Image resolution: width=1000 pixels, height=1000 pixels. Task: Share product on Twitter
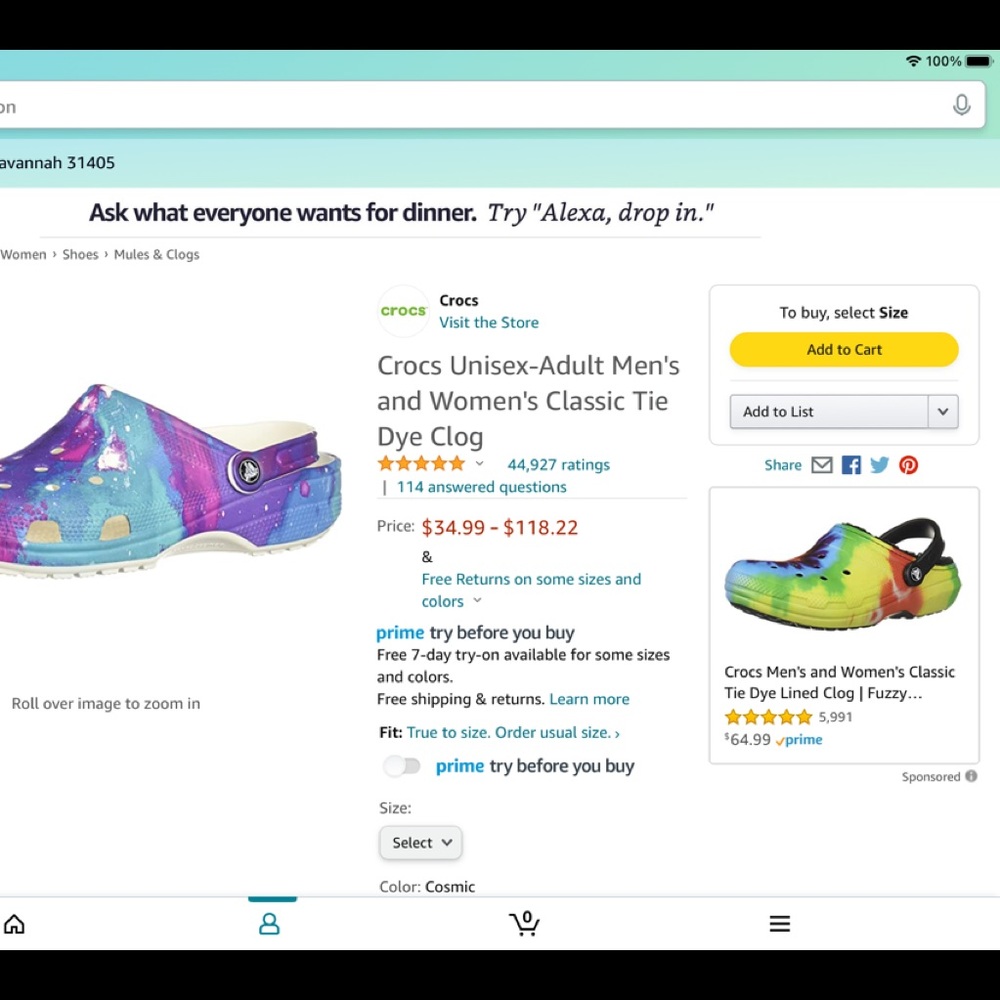[x=880, y=465]
